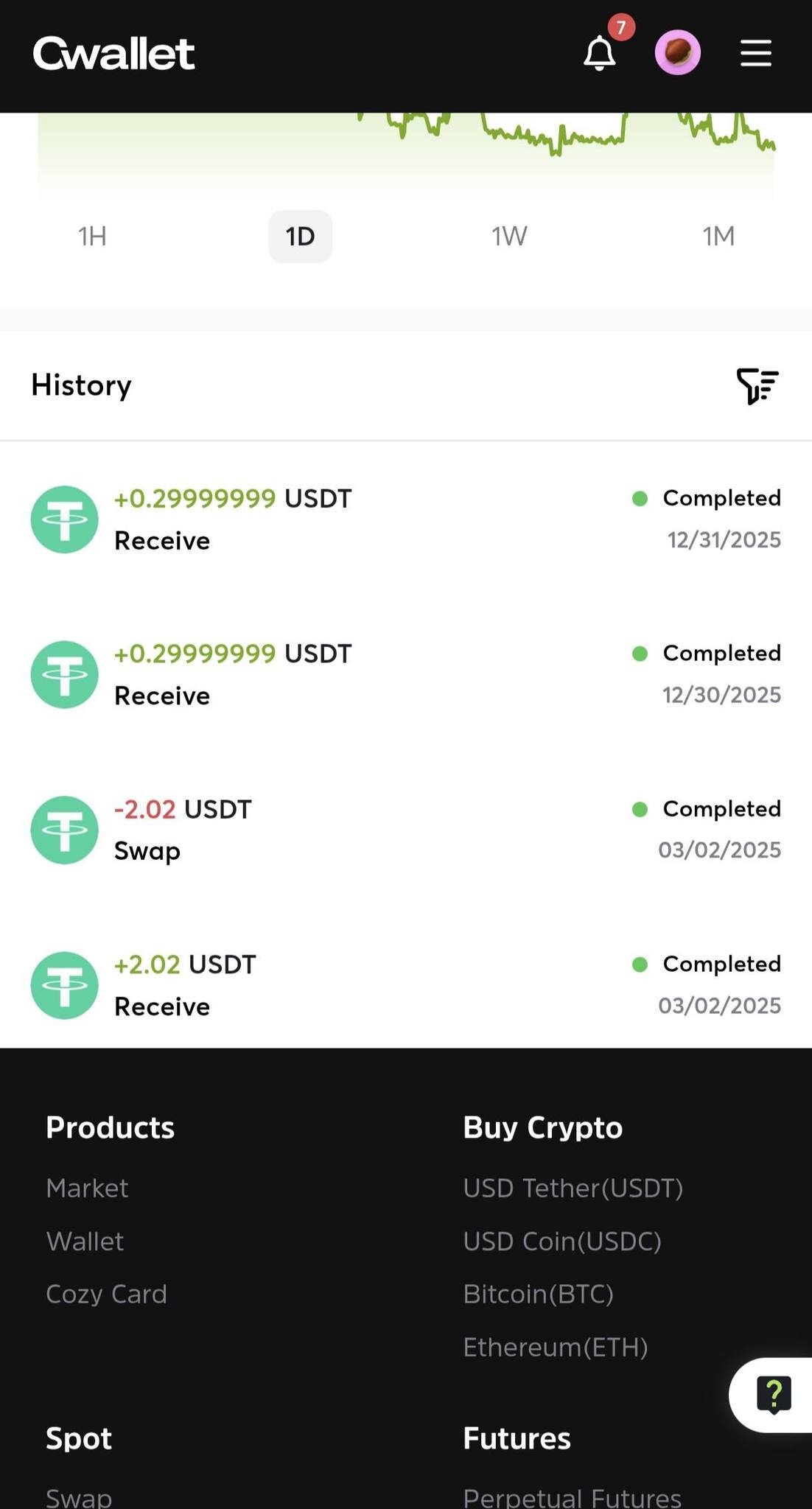The image size is (812, 1509).
Task: Open the 12/30/2025 Receive transaction
Action: tap(405, 674)
